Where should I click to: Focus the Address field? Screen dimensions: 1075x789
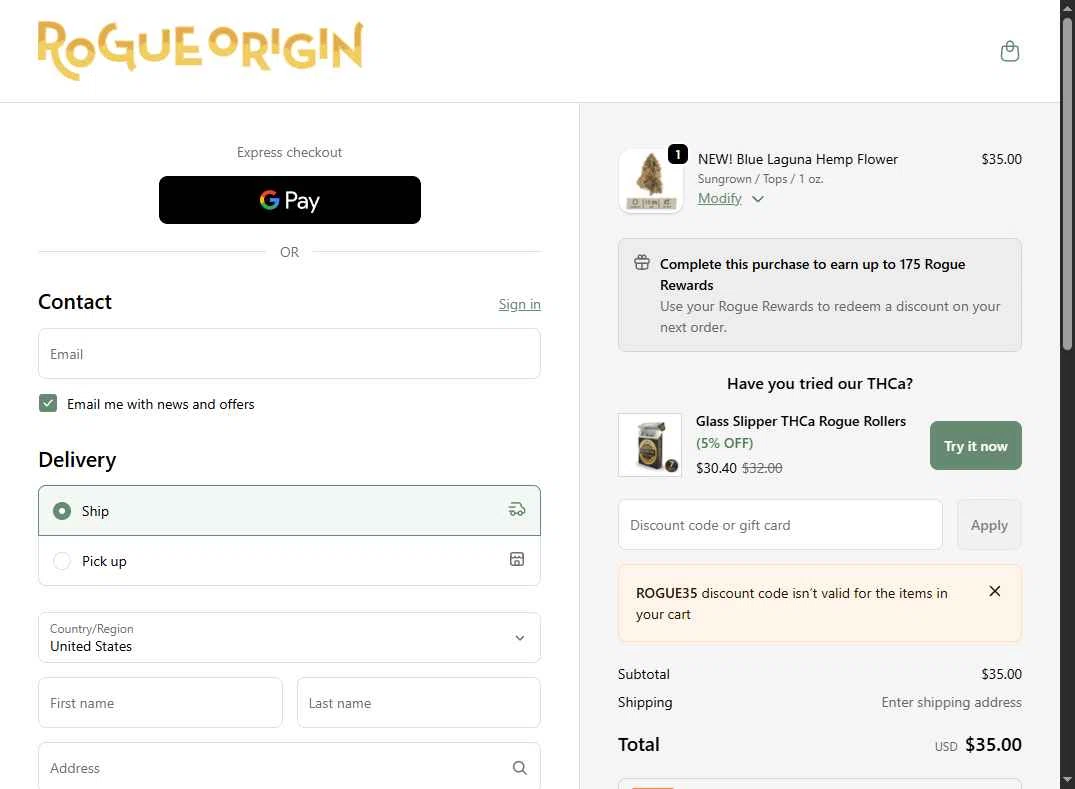tap(289, 766)
